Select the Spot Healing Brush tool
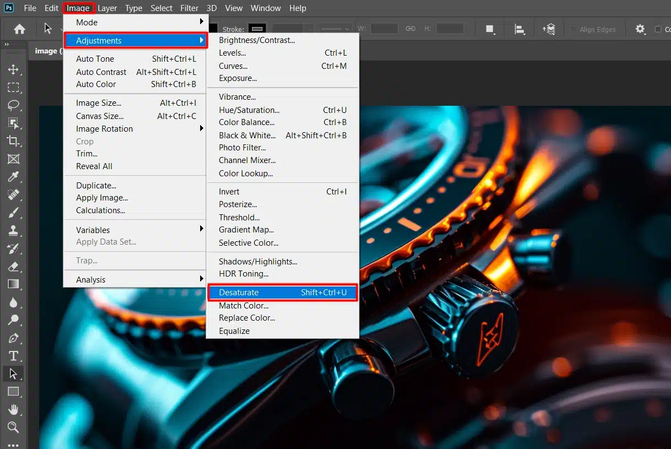671x449 pixels. (x=13, y=195)
